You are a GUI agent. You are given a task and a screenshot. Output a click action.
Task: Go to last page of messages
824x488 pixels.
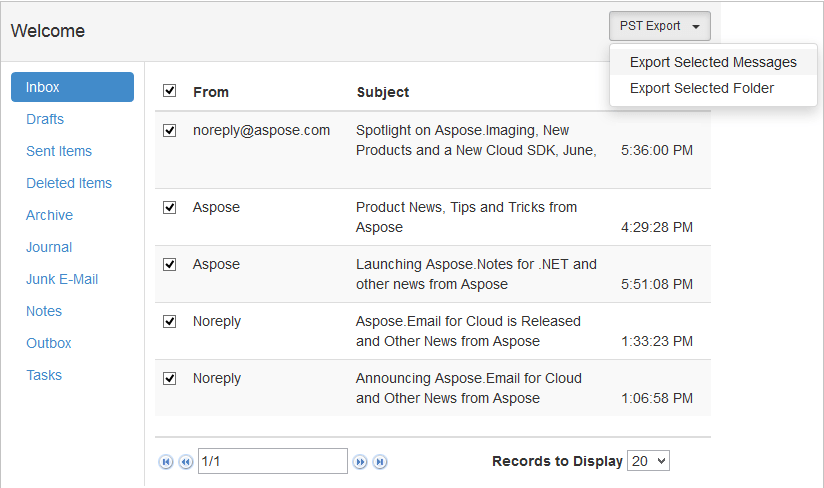[380, 462]
